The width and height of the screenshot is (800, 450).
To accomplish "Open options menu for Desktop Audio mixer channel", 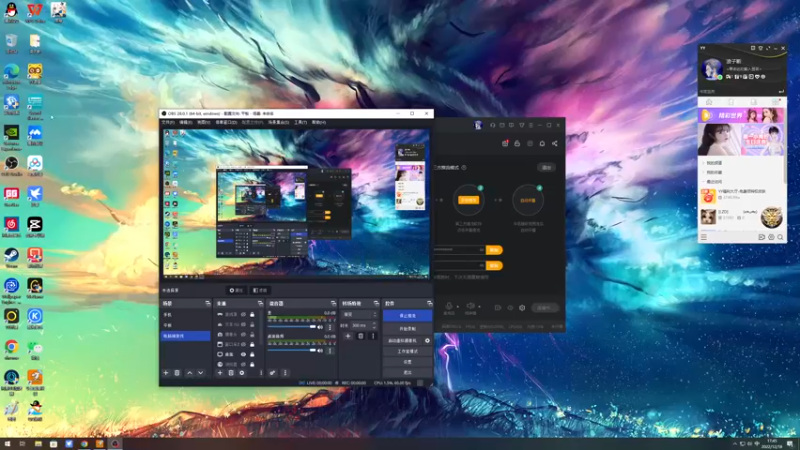I will point(330,351).
